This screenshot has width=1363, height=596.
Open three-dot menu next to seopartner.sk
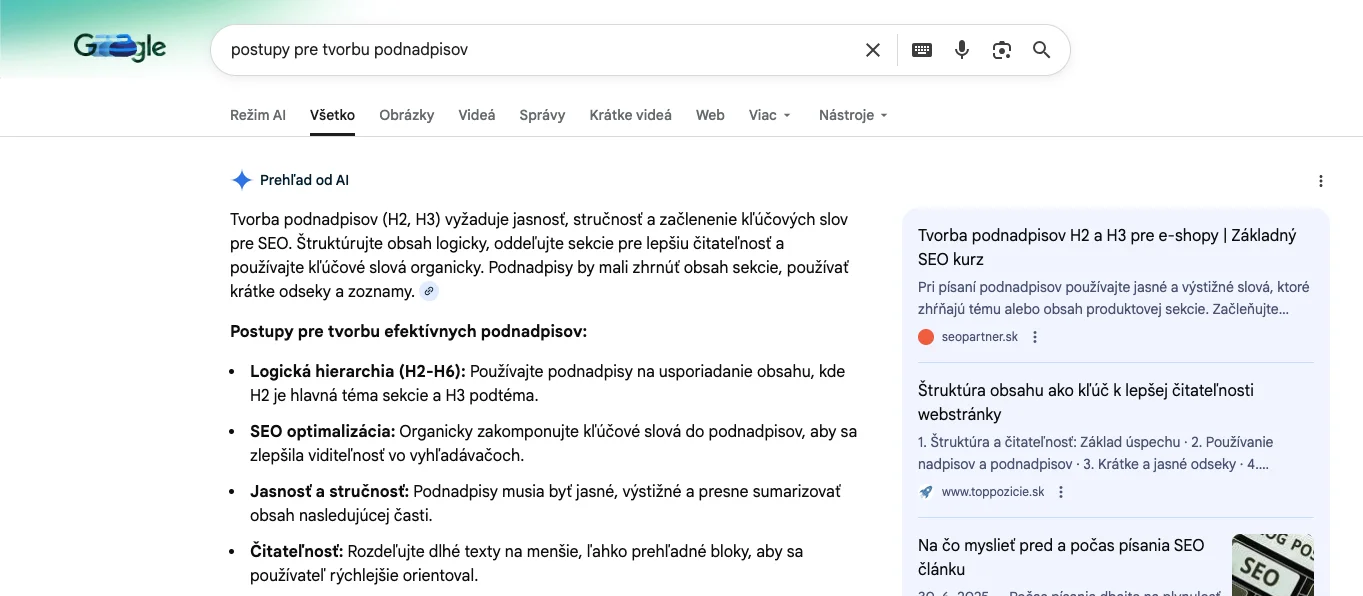(1035, 337)
